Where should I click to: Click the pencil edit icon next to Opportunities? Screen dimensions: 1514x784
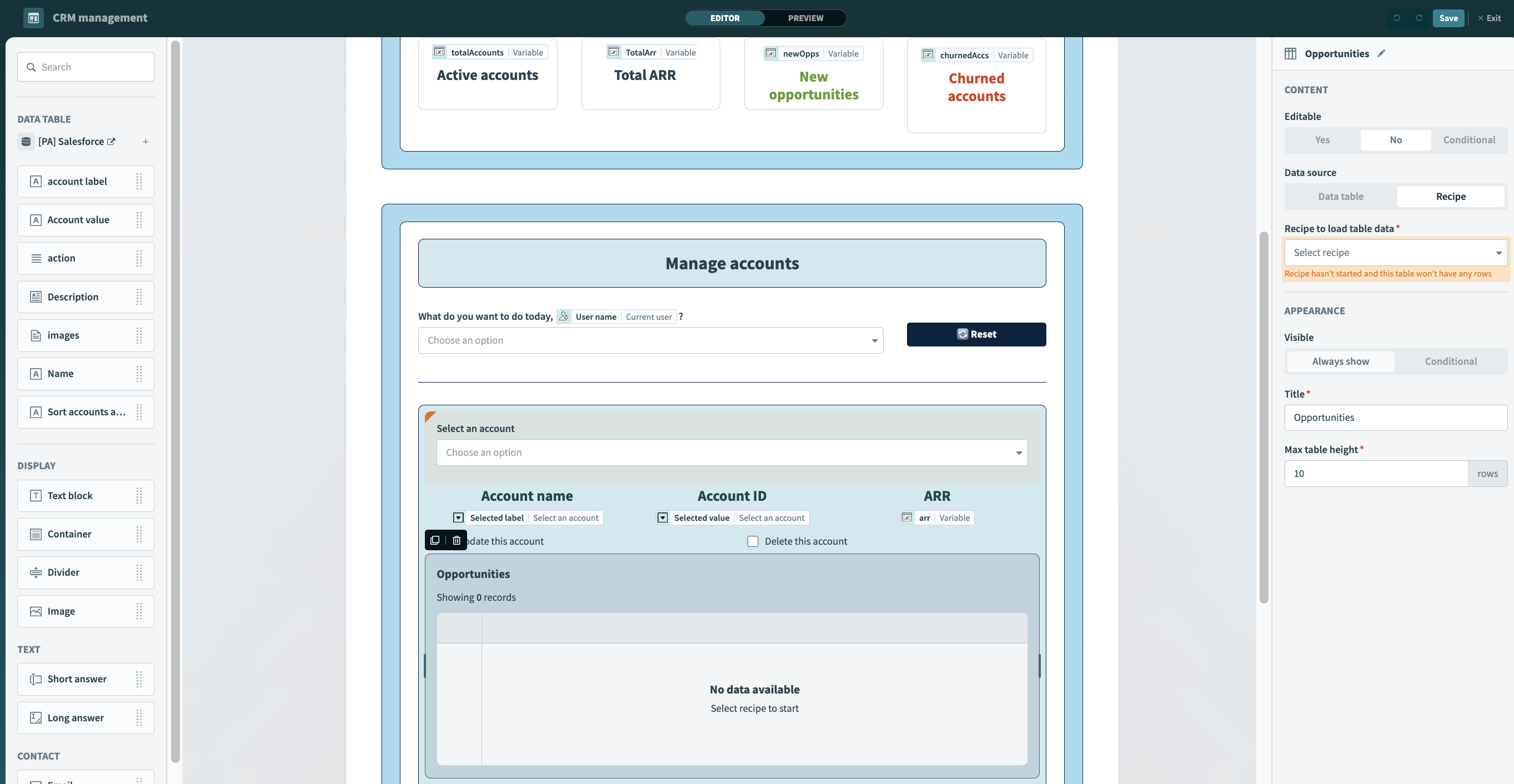point(1382,53)
